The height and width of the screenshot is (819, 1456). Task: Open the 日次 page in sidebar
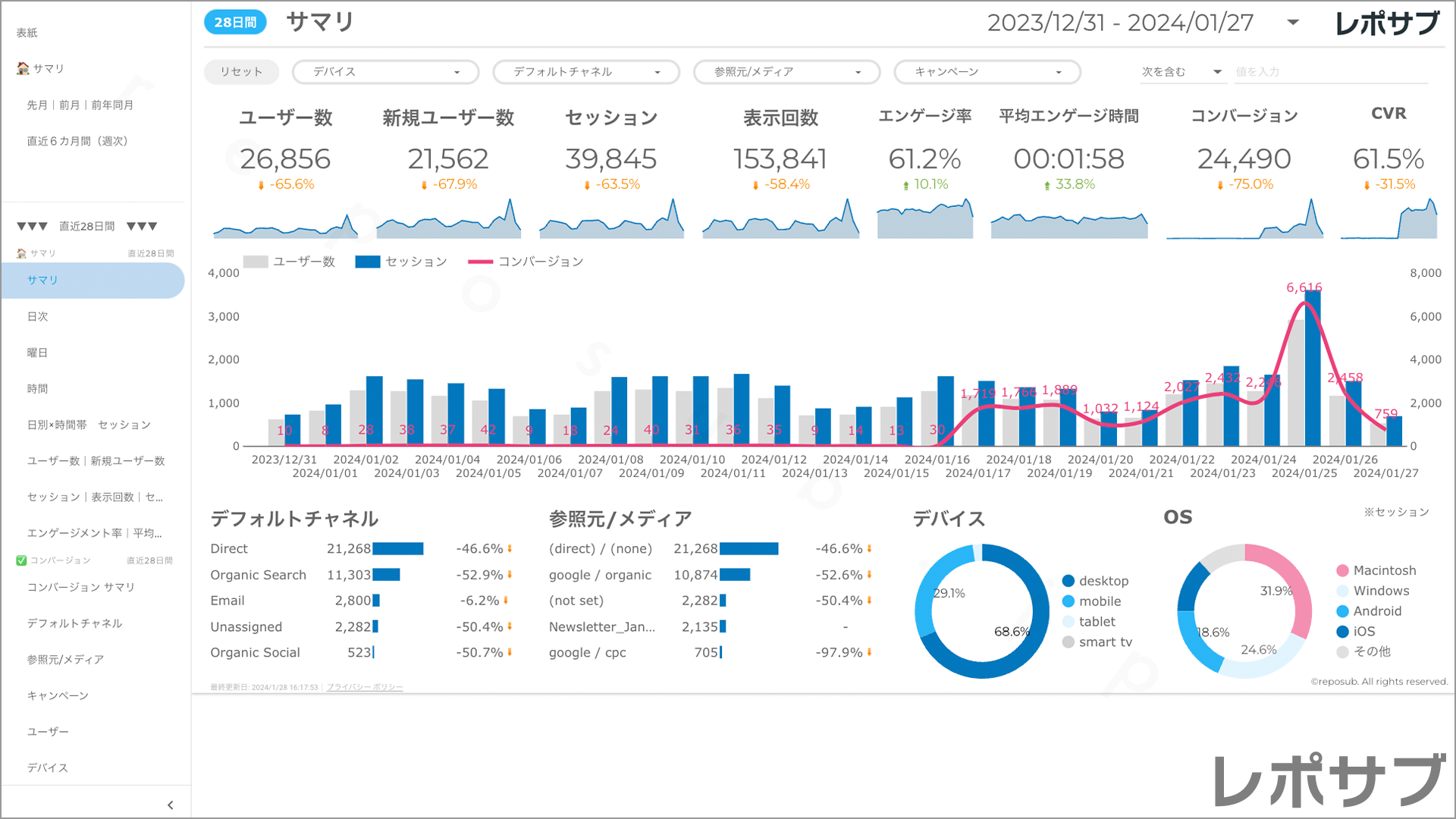38,316
